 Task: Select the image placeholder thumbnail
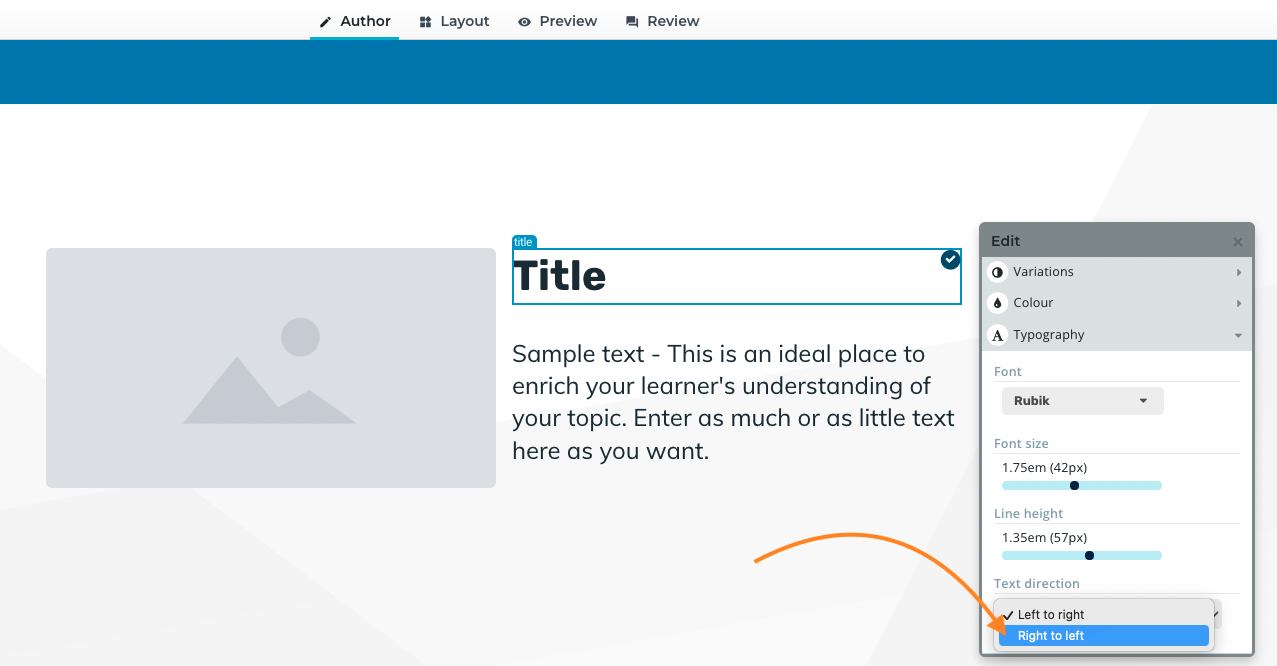[271, 368]
